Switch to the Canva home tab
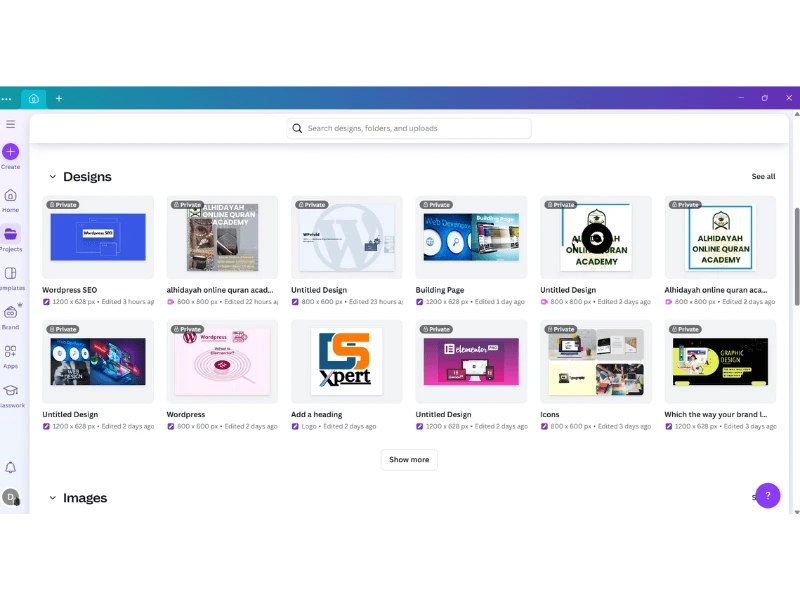The height and width of the screenshot is (600, 800). 33,98
